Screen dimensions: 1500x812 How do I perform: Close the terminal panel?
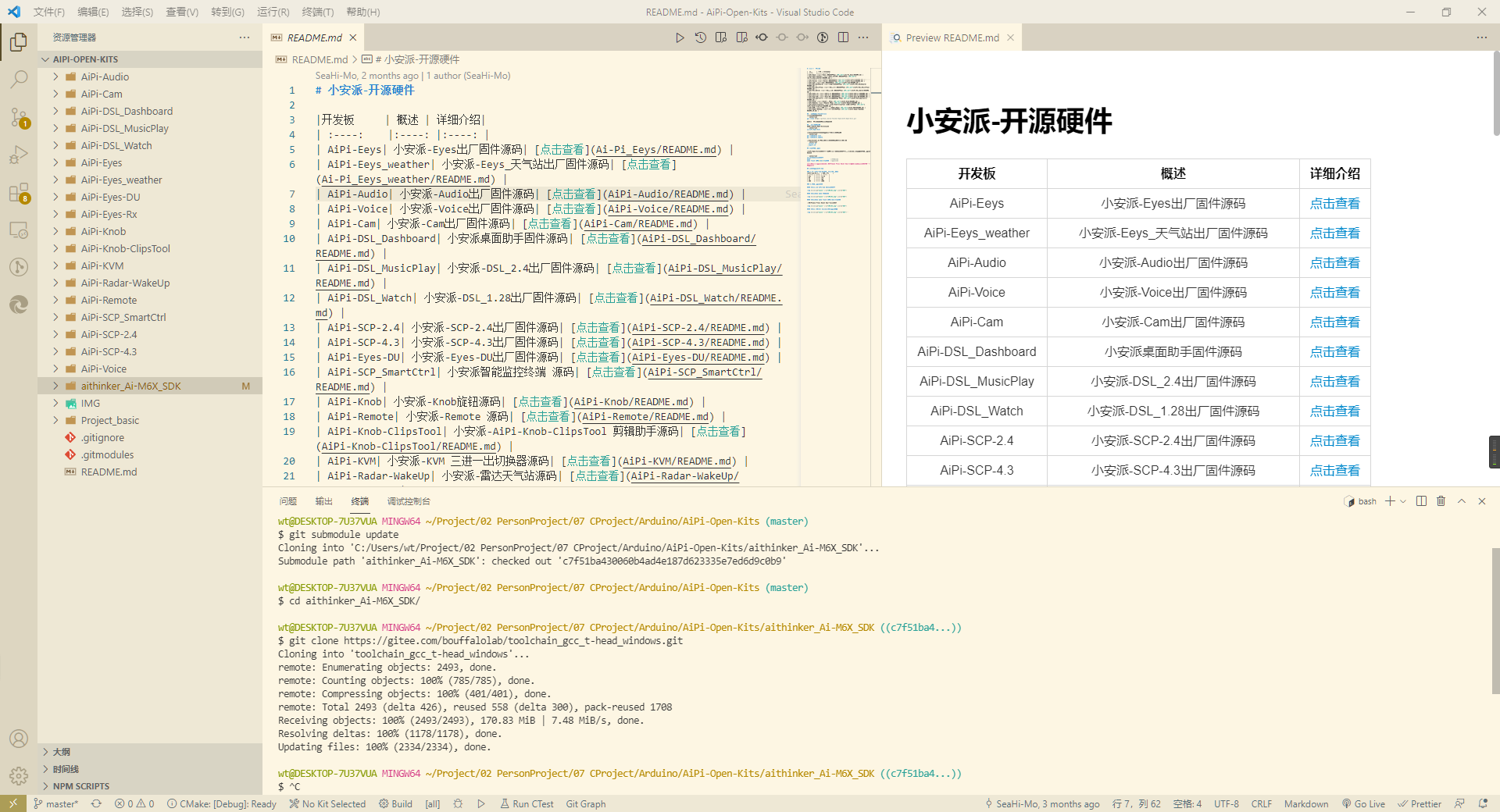[x=1482, y=501]
